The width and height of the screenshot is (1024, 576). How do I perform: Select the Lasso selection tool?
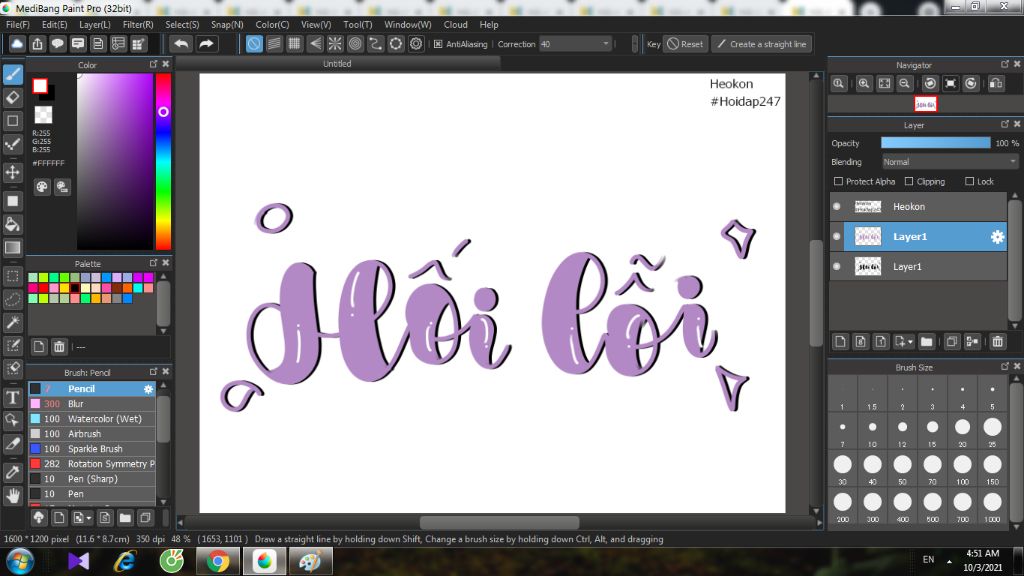[x=12, y=299]
